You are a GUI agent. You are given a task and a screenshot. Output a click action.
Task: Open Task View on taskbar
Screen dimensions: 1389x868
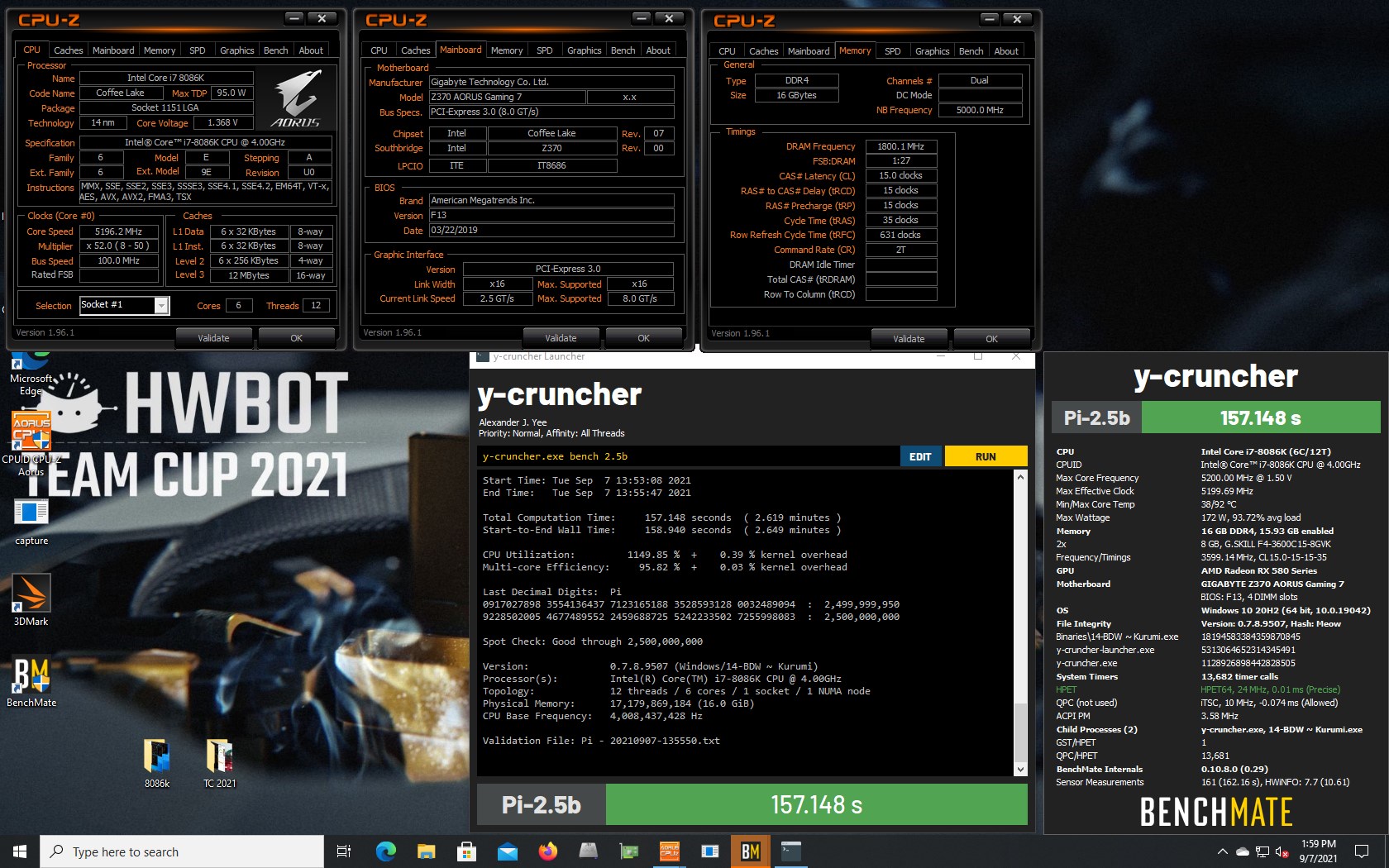tap(344, 851)
